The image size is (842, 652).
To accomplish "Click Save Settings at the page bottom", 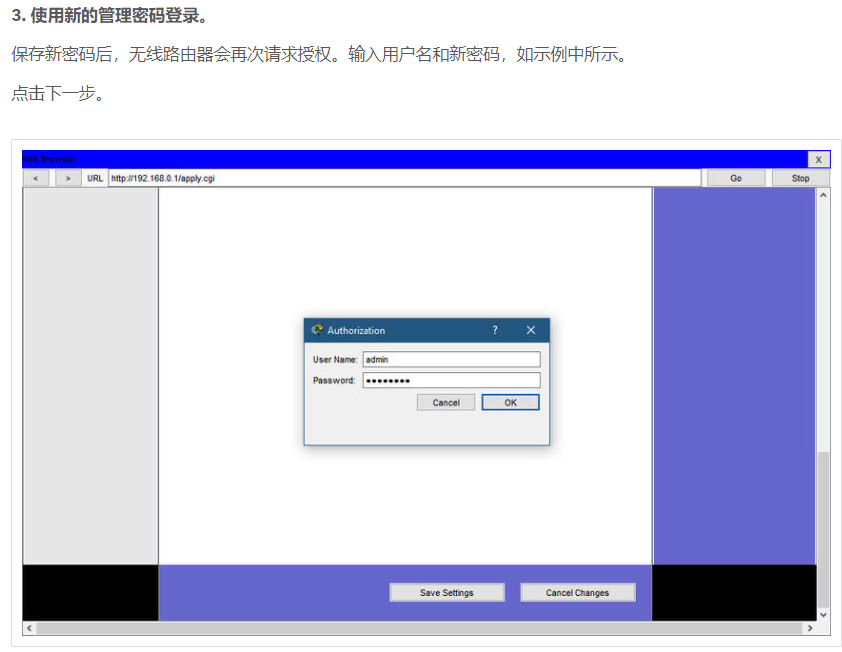I will tap(446, 592).
